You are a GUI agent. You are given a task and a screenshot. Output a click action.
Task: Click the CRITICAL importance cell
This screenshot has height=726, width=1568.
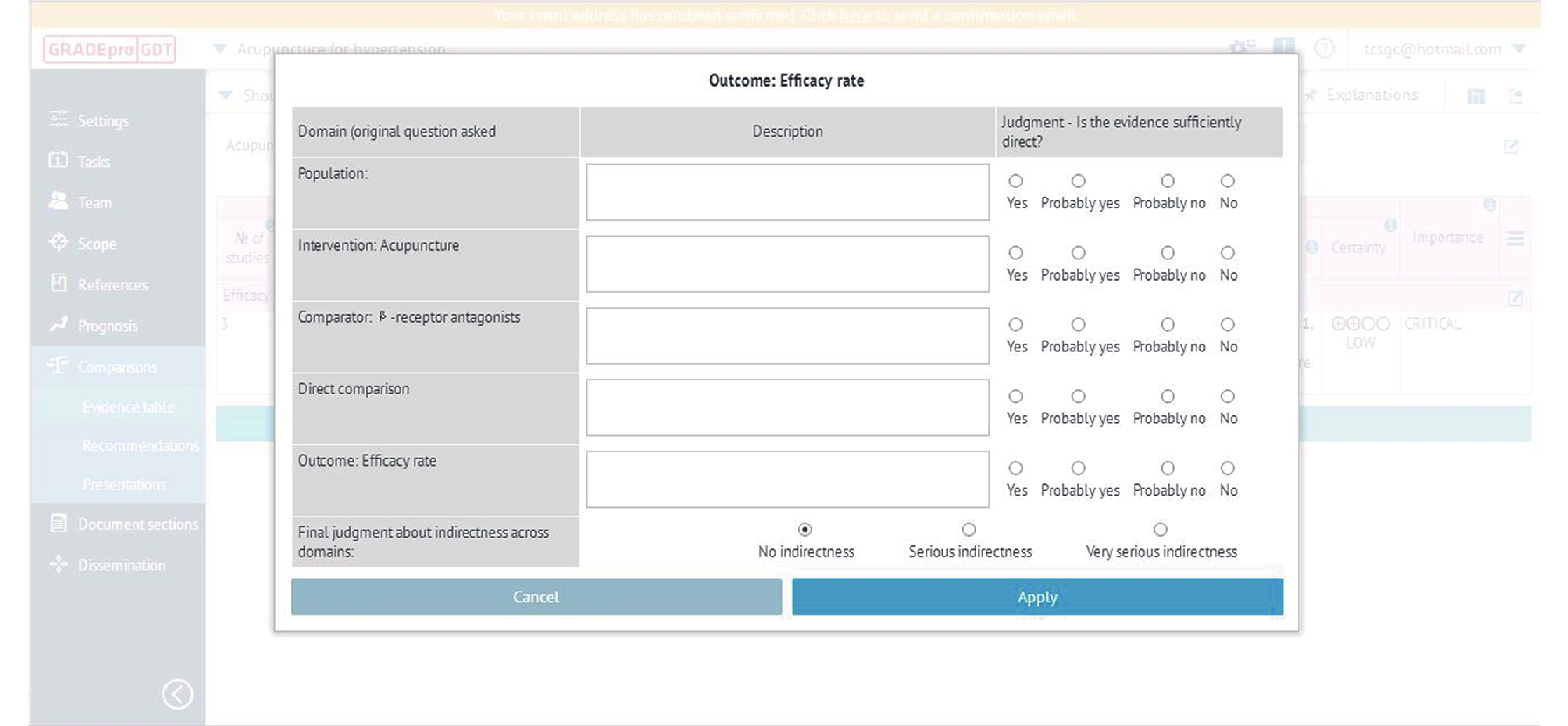(x=1433, y=324)
